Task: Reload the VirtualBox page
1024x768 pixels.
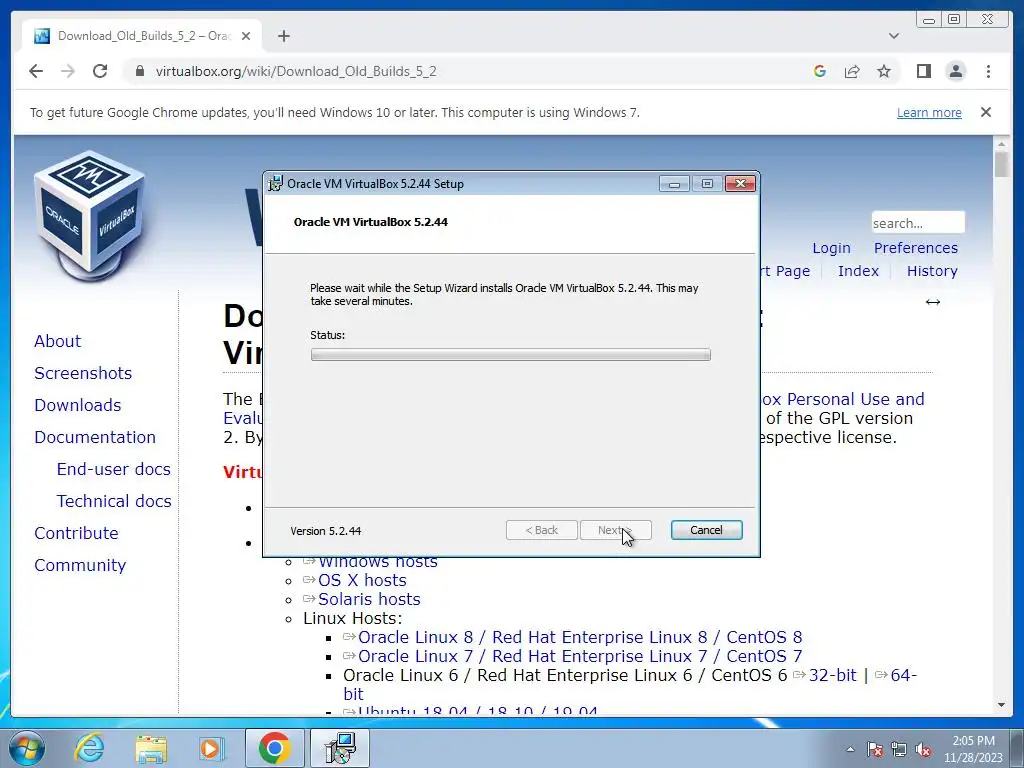Action: point(100,71)
